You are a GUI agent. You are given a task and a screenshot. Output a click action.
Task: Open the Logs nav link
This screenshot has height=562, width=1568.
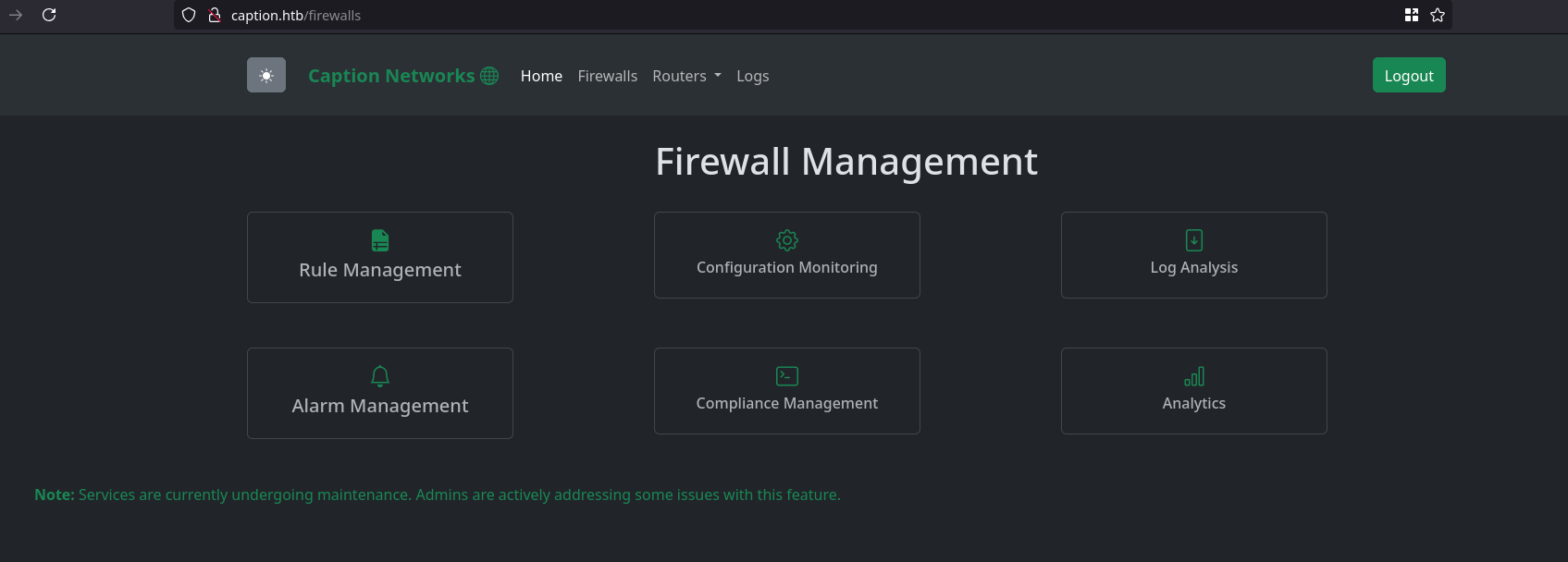pyautogui.click(x=752, y=76)
